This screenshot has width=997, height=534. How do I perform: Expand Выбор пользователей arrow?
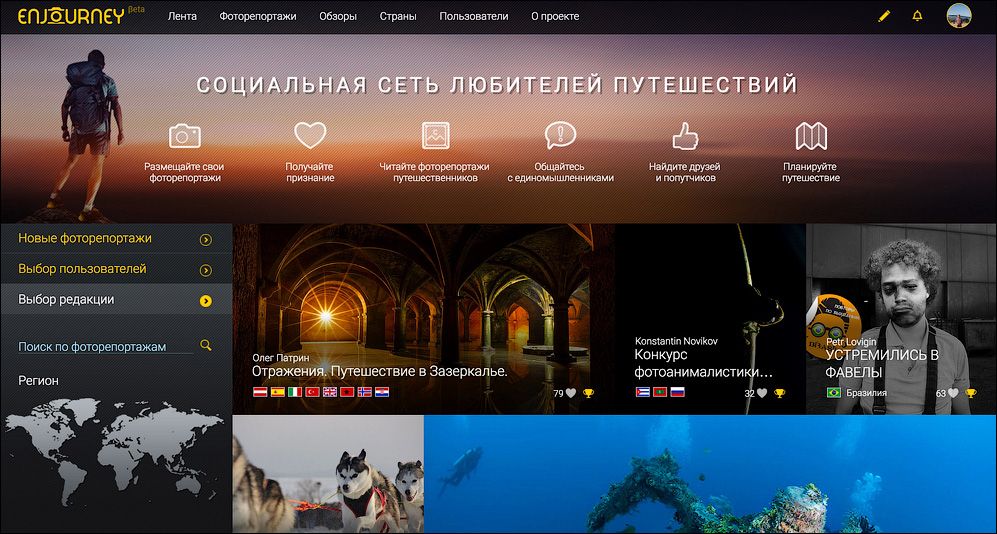(x=205, y=270)
